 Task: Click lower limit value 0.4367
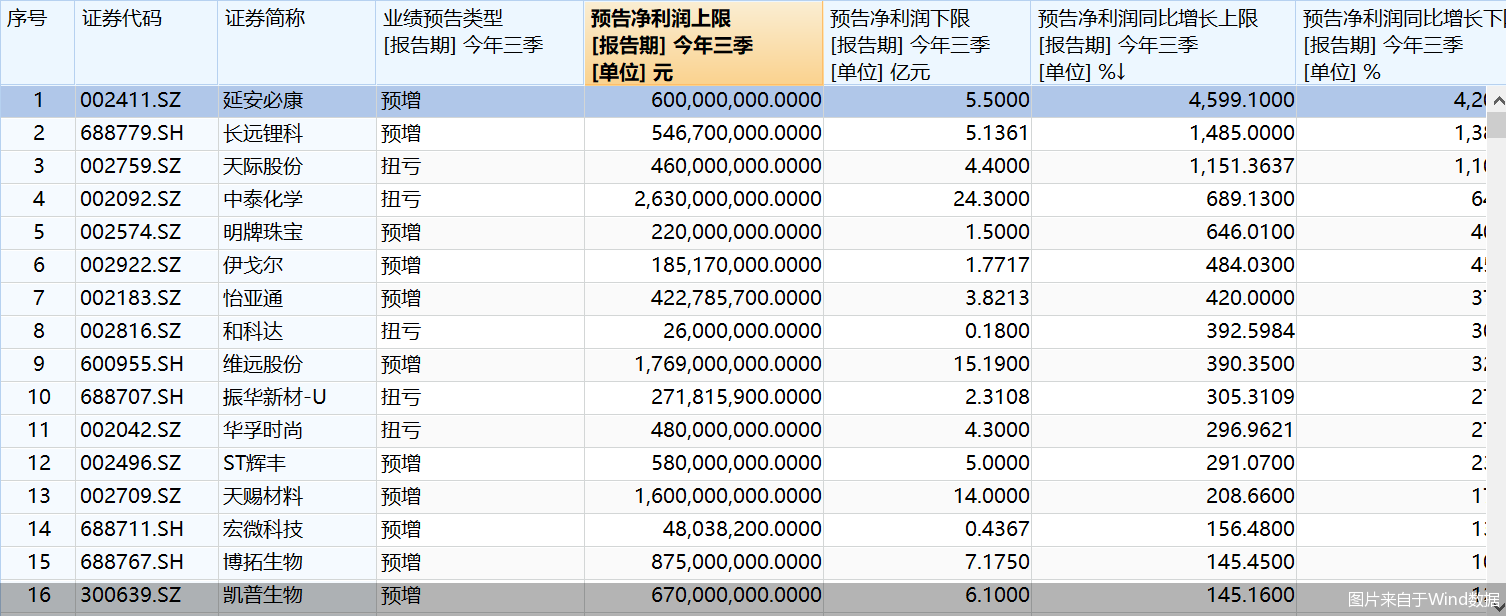[996, 529]
